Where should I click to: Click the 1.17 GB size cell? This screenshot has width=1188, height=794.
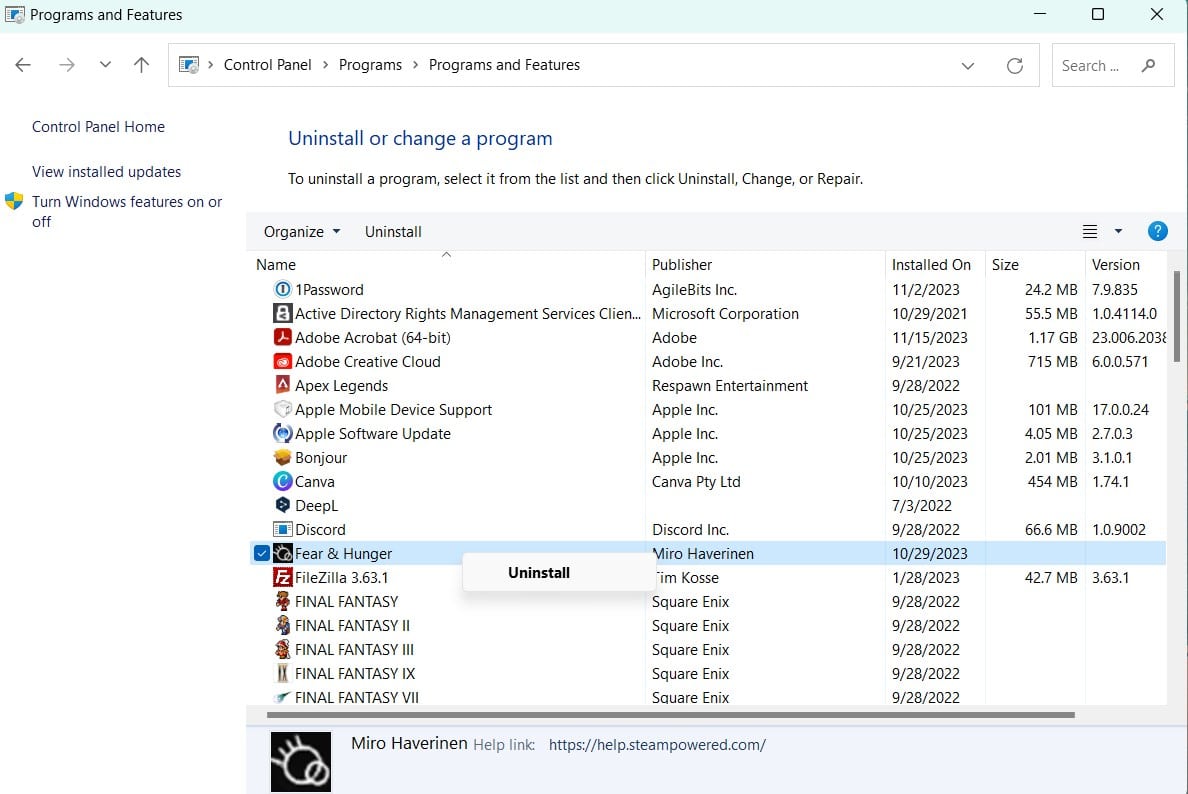[x=1052, y=337]
